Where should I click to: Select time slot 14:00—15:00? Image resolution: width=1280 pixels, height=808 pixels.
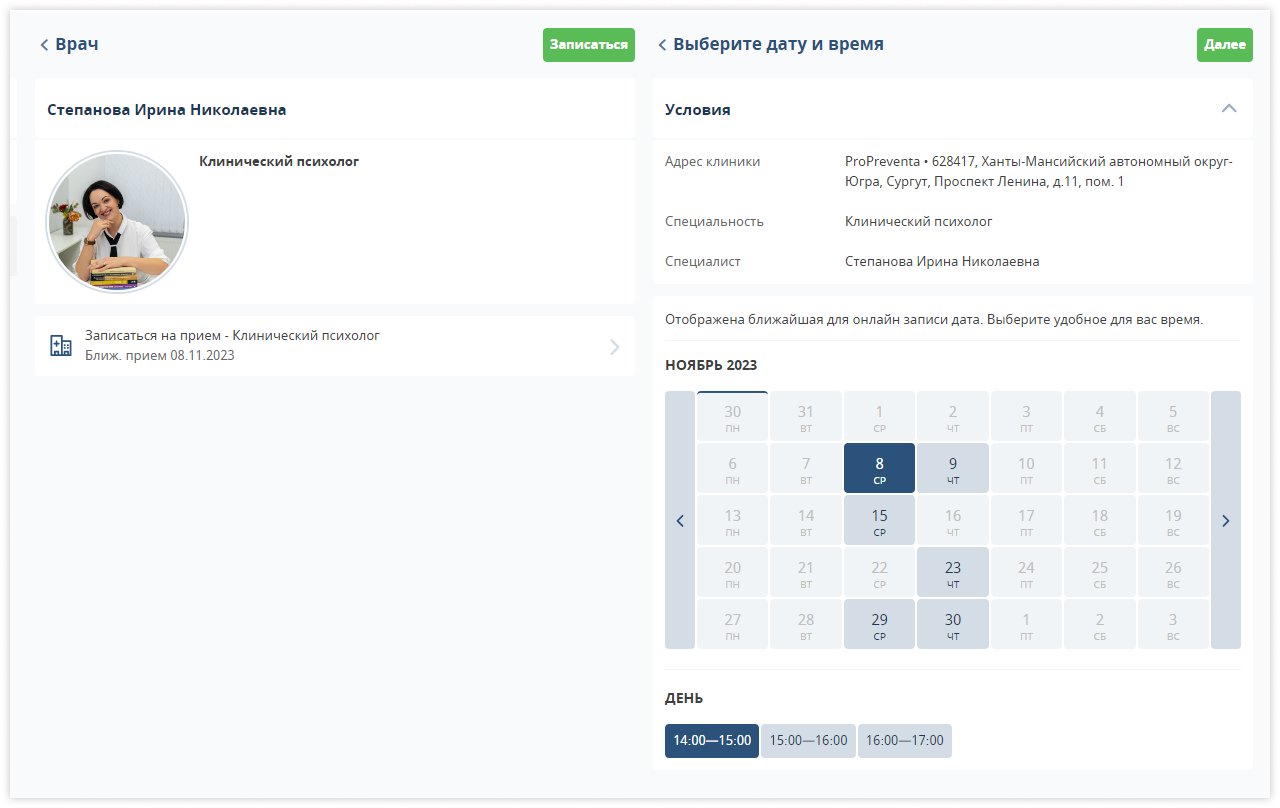712,741
